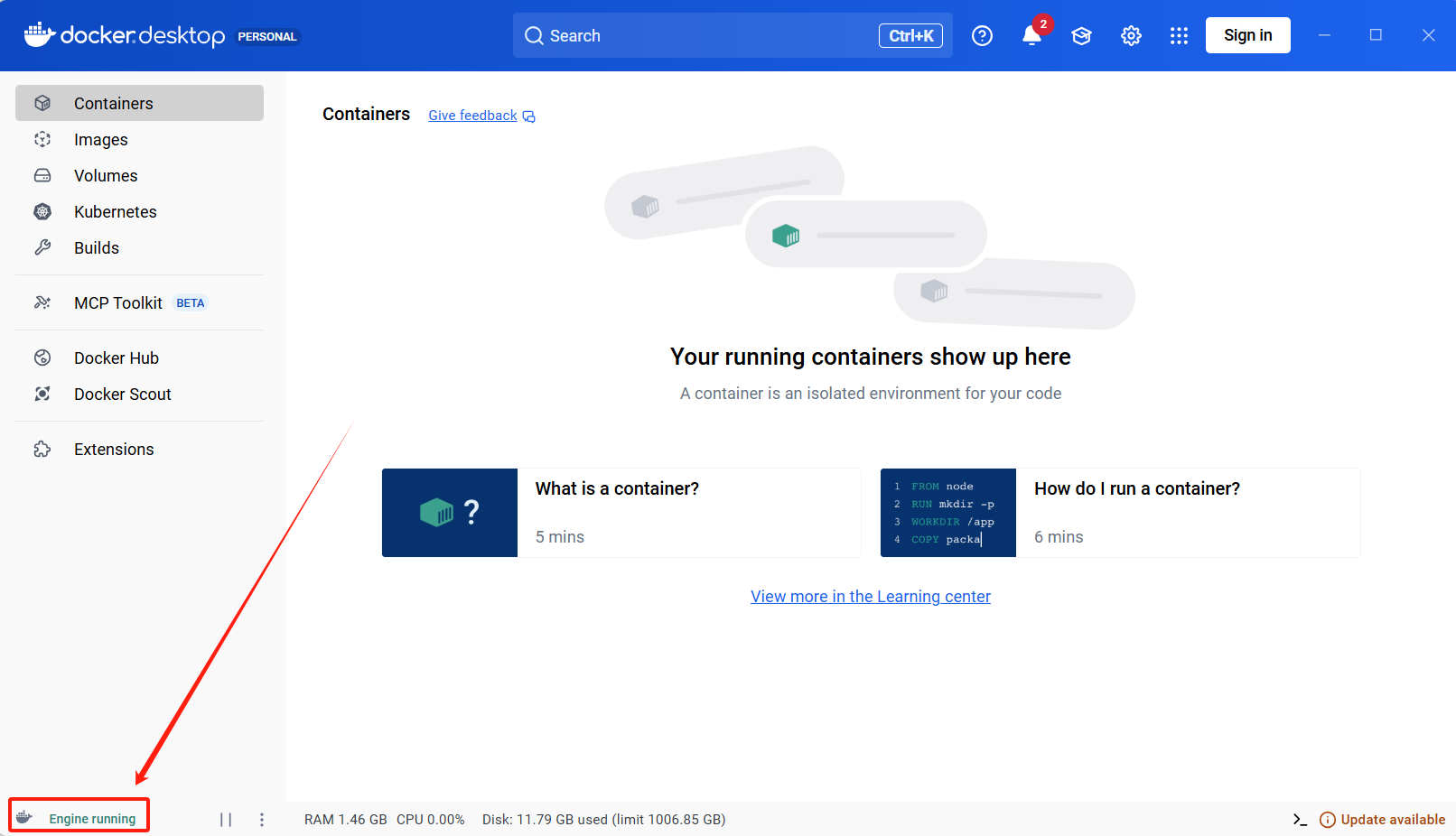Open View more in the Learning center
Viewport: 1456px width, 836px height.
[871, 596]
